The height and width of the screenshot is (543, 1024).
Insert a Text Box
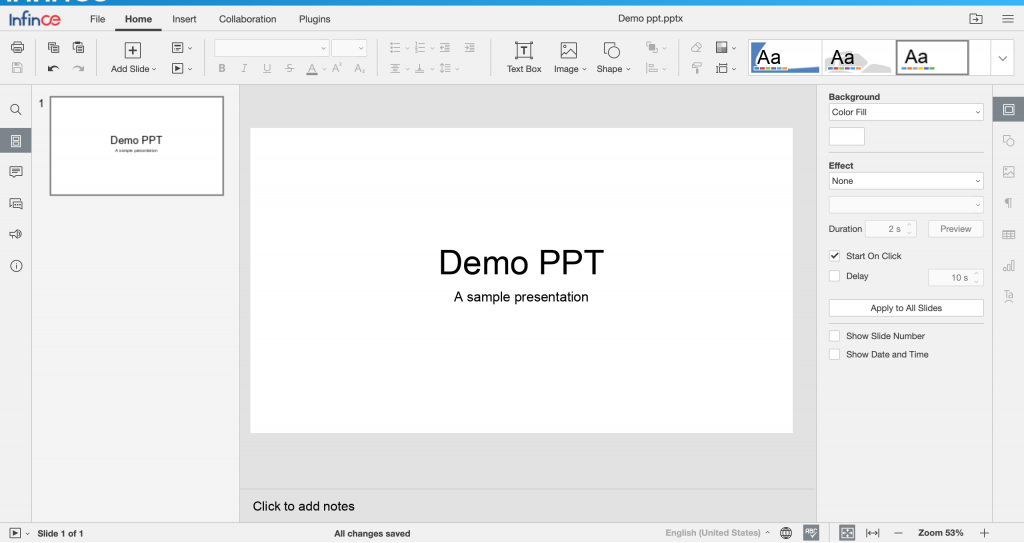[524, 57]
